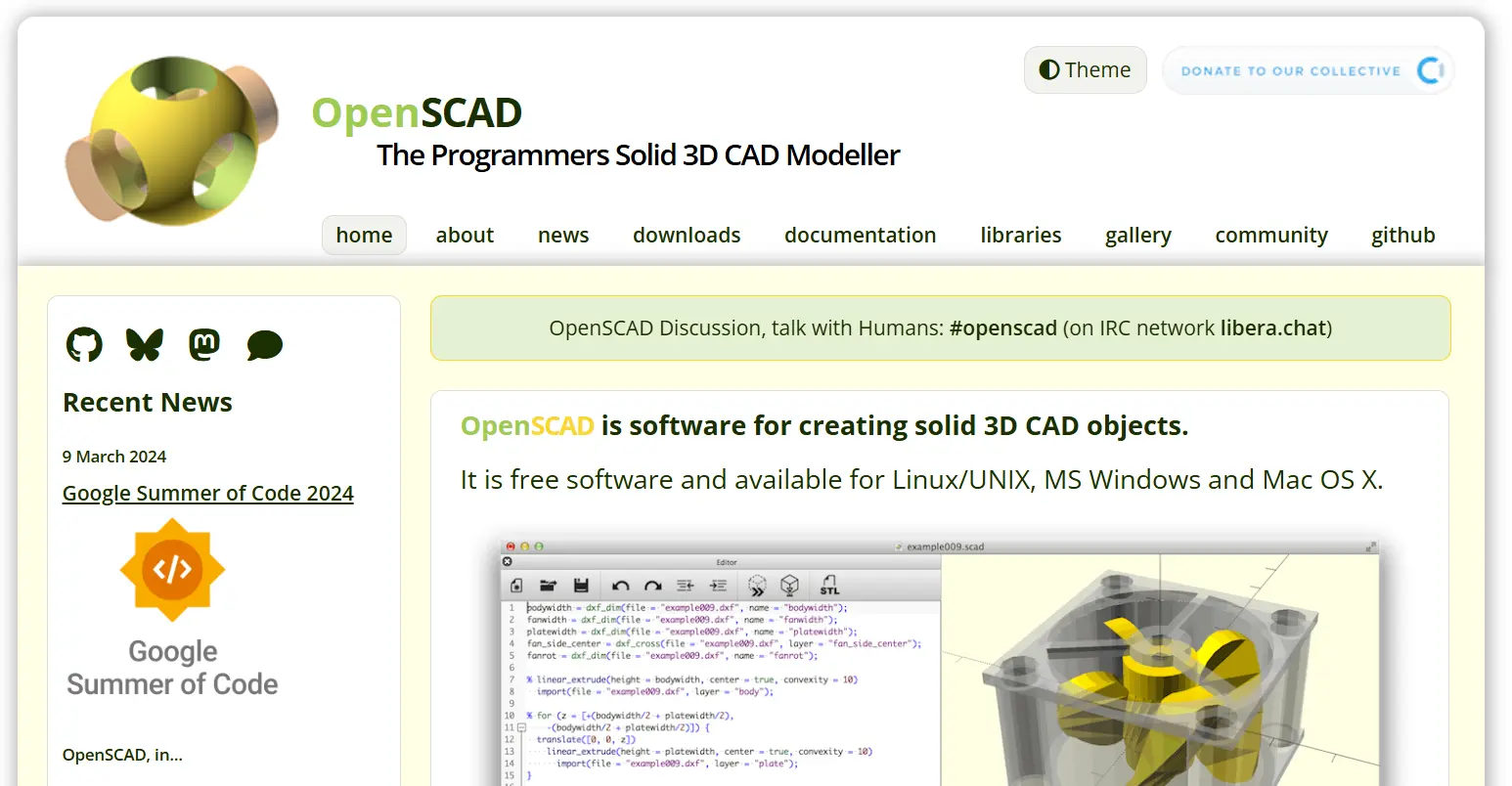The width and height of the screenshot is (1512, 786).
Task: Open the Mastodon social icon
Action: (x=204, y=344)
